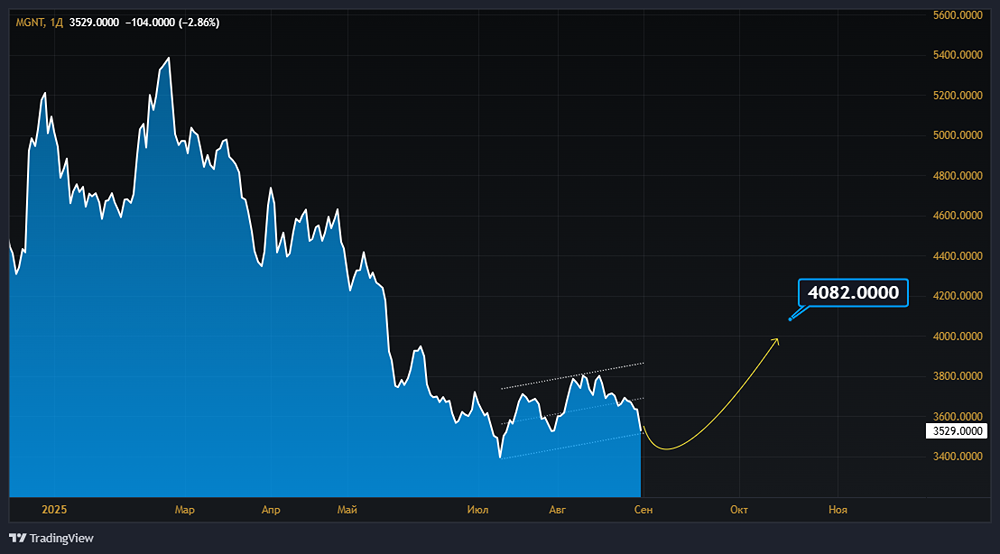Click the current price tag 3529.0000 on axis
Screen dimensions: 1000x554
957,431
